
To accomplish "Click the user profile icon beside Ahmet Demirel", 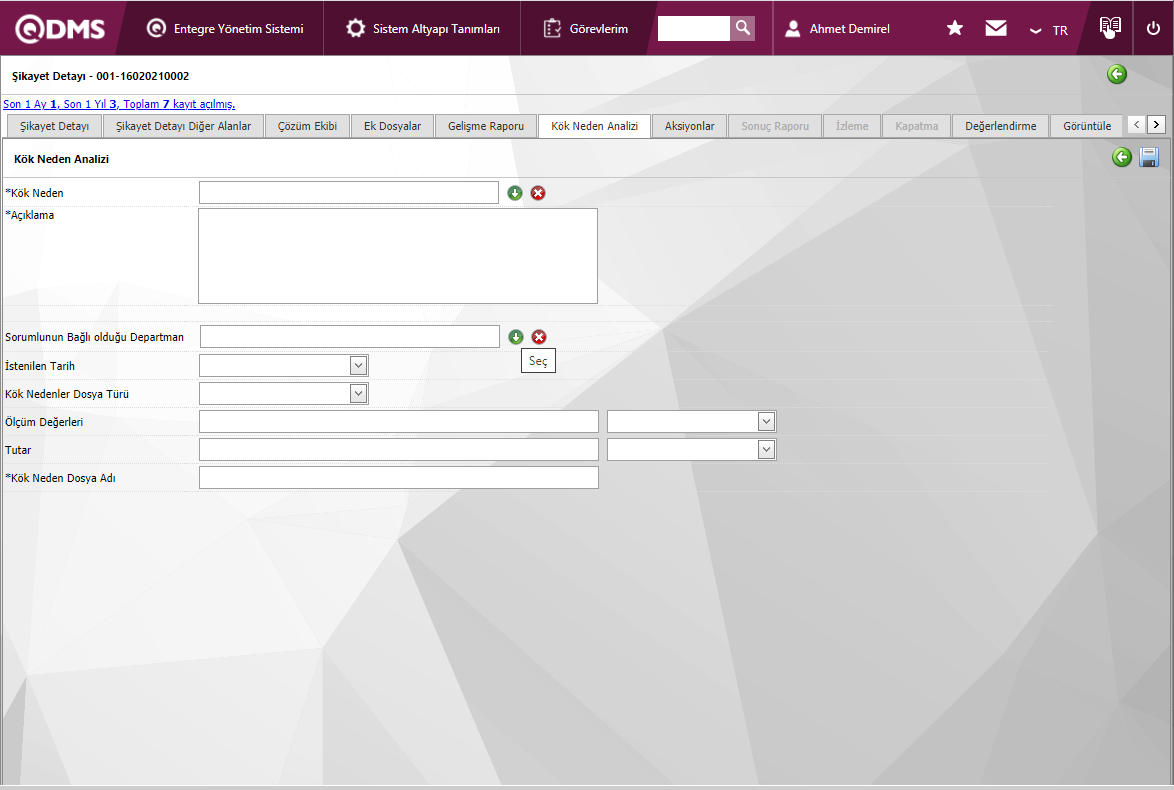I will tap(793, 28).
